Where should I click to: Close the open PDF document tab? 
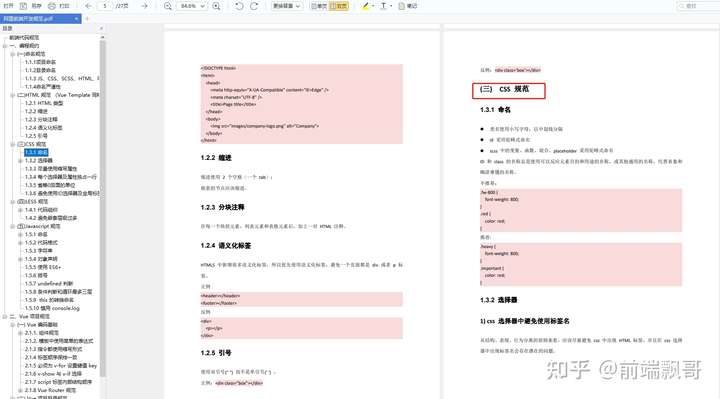coord(76,18)
